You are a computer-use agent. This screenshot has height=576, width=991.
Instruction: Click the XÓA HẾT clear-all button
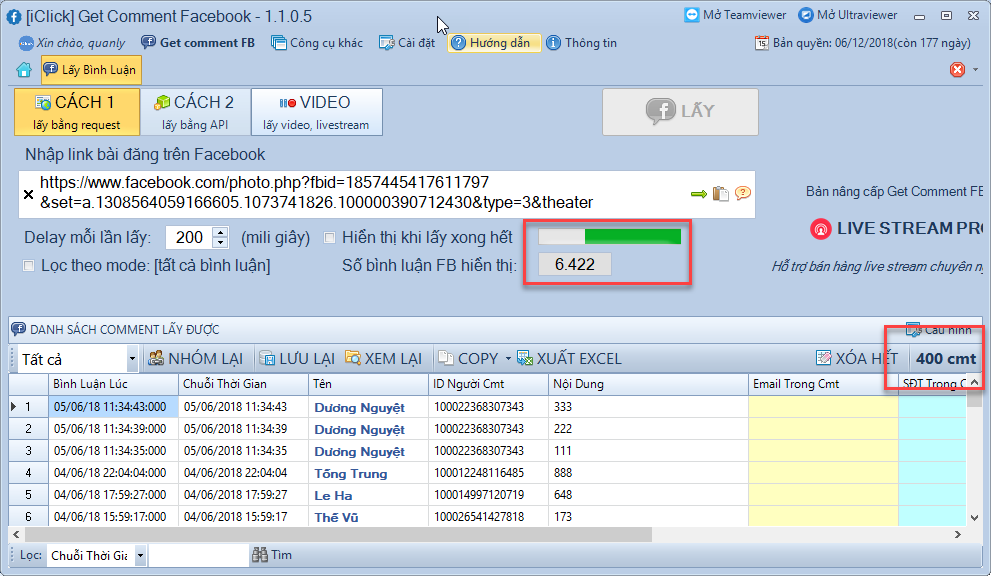pyautogui.click(x=856, y=358)
